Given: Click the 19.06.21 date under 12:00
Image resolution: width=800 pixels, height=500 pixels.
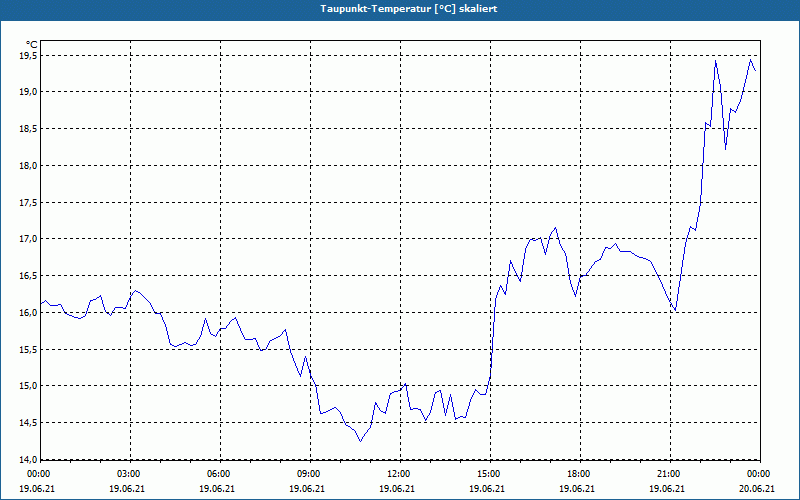Looking at the screenshot, I should [397, 489].
